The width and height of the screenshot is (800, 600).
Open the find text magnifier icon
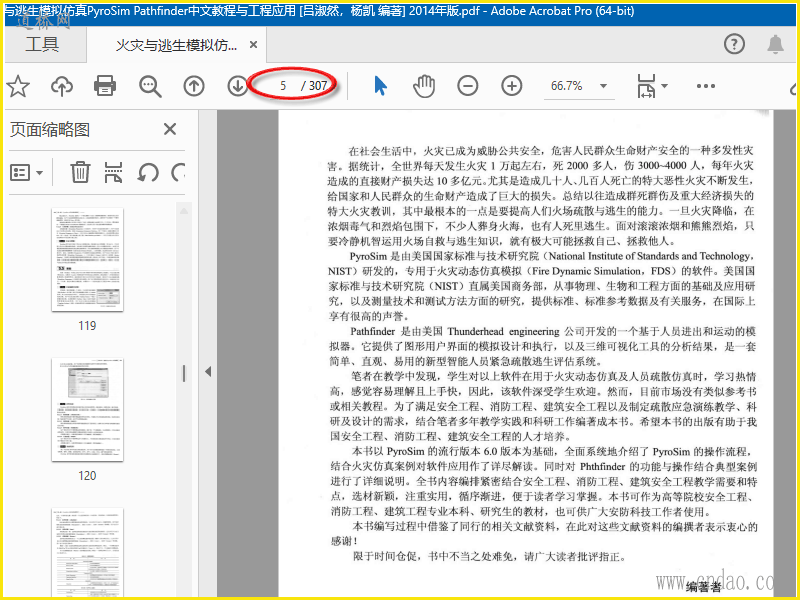150,86
